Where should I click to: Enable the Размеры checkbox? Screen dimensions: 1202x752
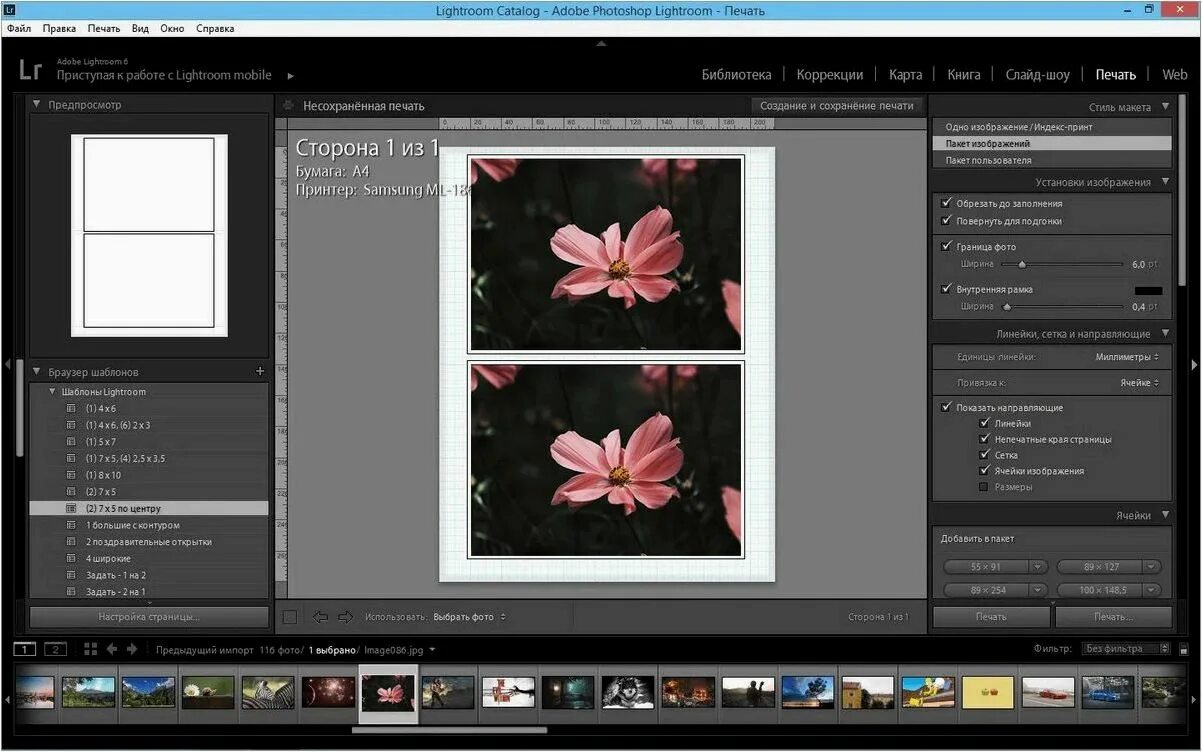point(984,487)
